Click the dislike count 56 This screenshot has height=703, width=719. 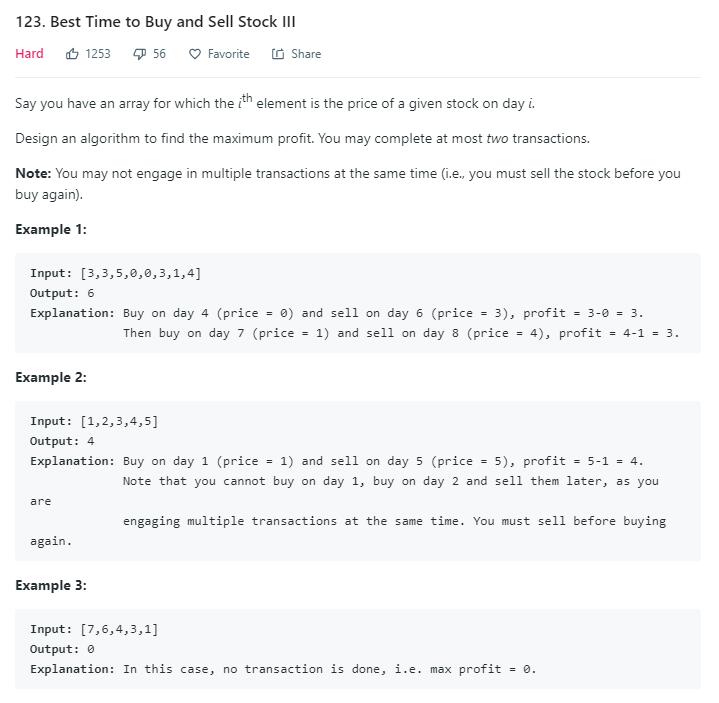pos(159,54)
